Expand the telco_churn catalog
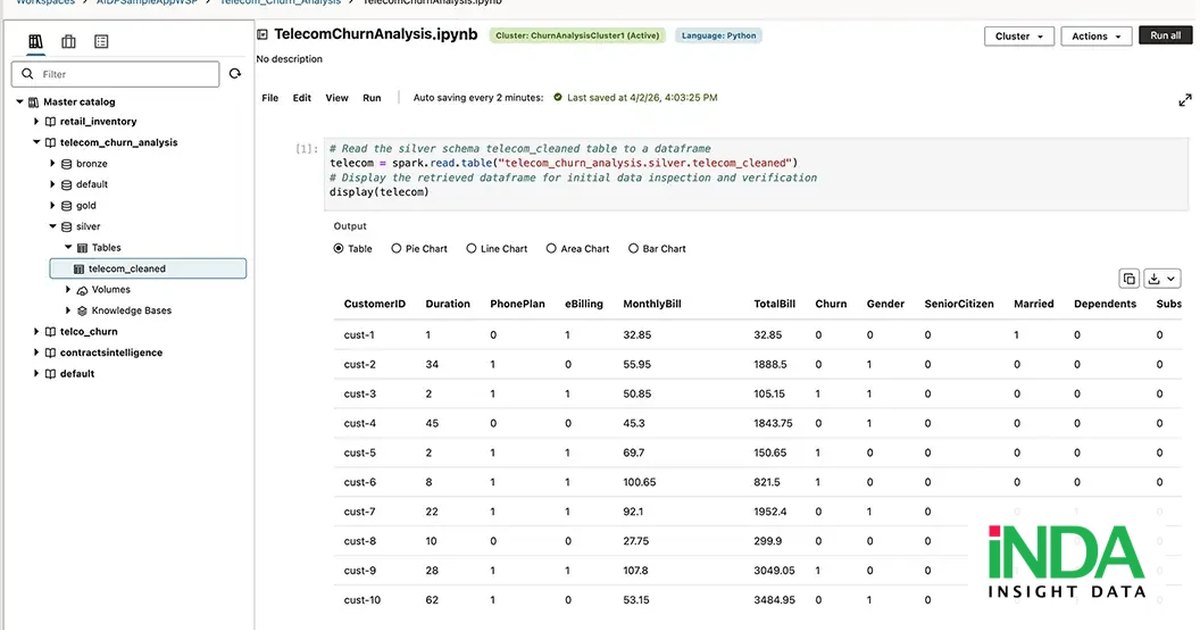The width and height of the screenshot is (1200, 630). coord(37,332)
